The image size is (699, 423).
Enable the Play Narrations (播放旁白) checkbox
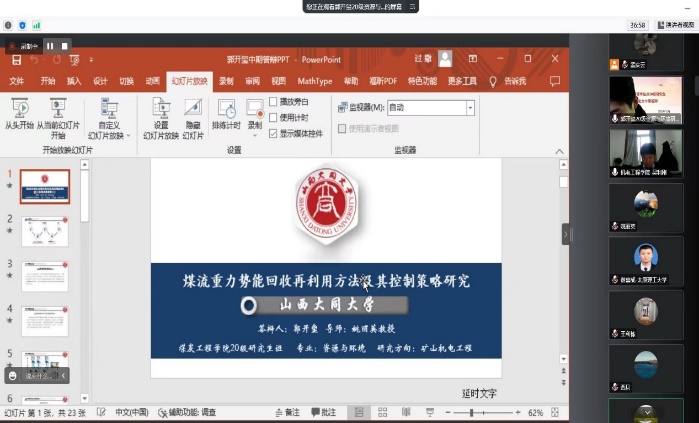tap(273, 102)
